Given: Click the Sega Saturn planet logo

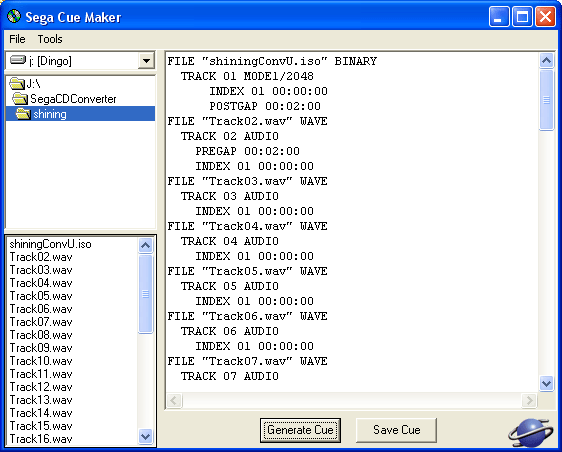Looking at the screenshot, I should 529,432.
